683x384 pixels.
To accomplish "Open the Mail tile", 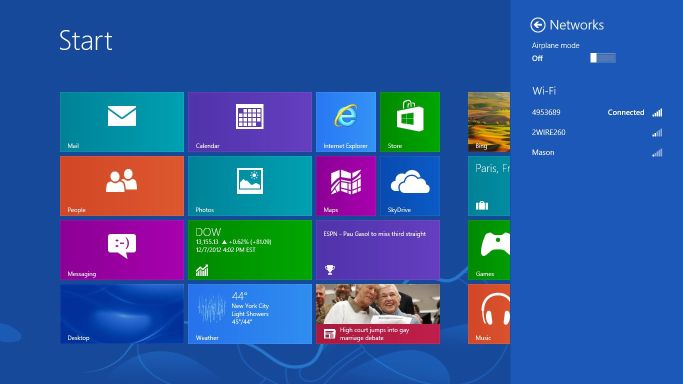I will (122, 122).
